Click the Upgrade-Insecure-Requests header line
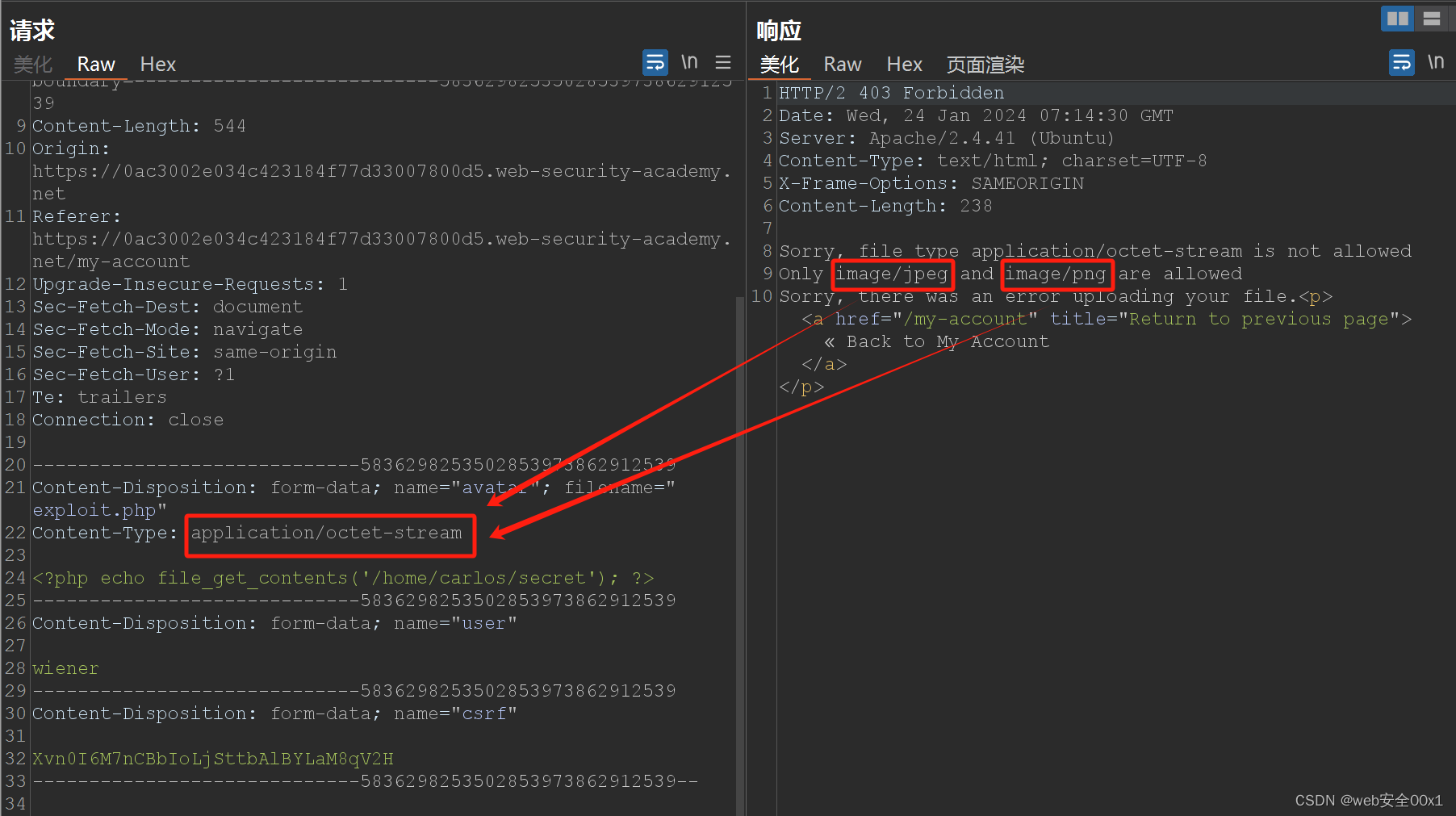 (x=190, y=284)
